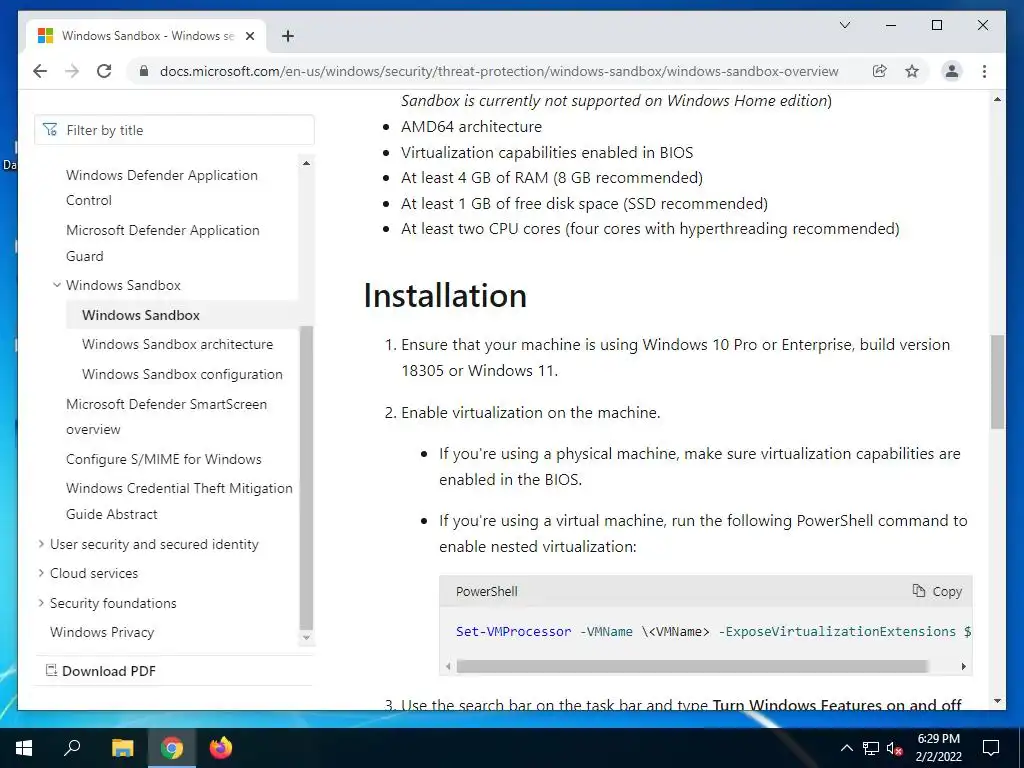Click the Microsoft logo favicon on the tab
This screenshot has height=768, width=1024.
(45, 36)
